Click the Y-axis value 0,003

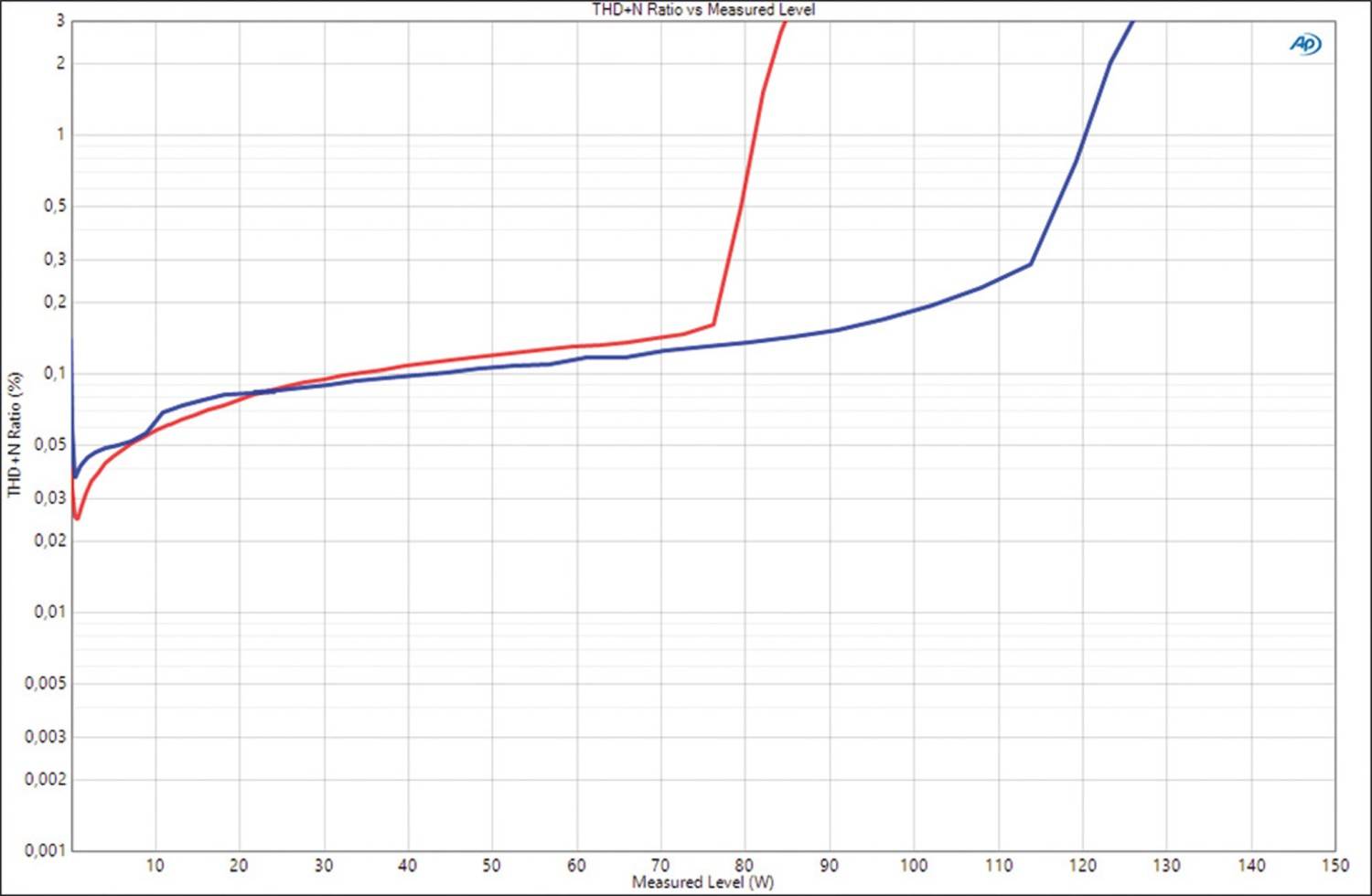pyautogui.click(x=46, y=736)
